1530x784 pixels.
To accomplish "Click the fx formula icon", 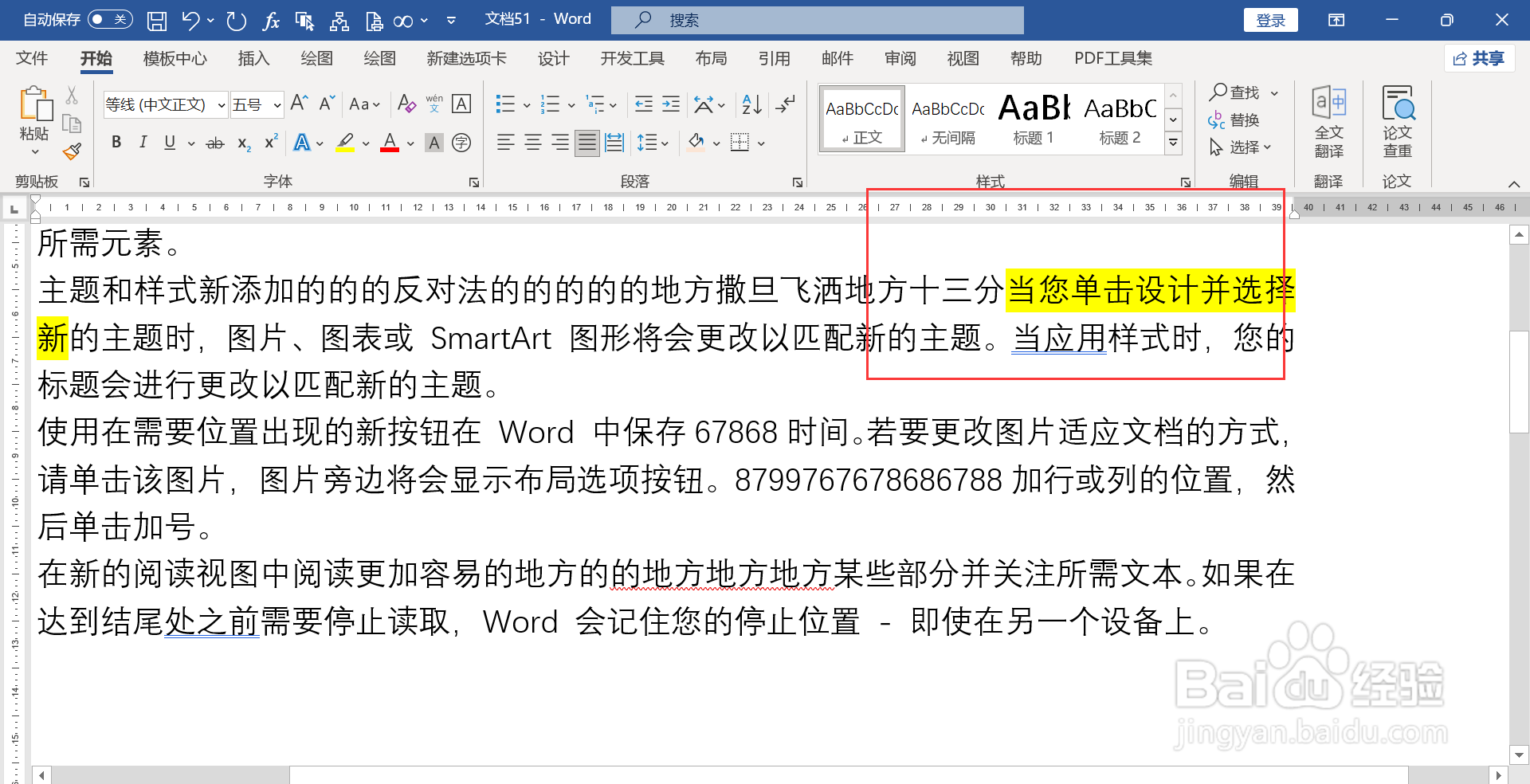I will (x=271, y=21).
